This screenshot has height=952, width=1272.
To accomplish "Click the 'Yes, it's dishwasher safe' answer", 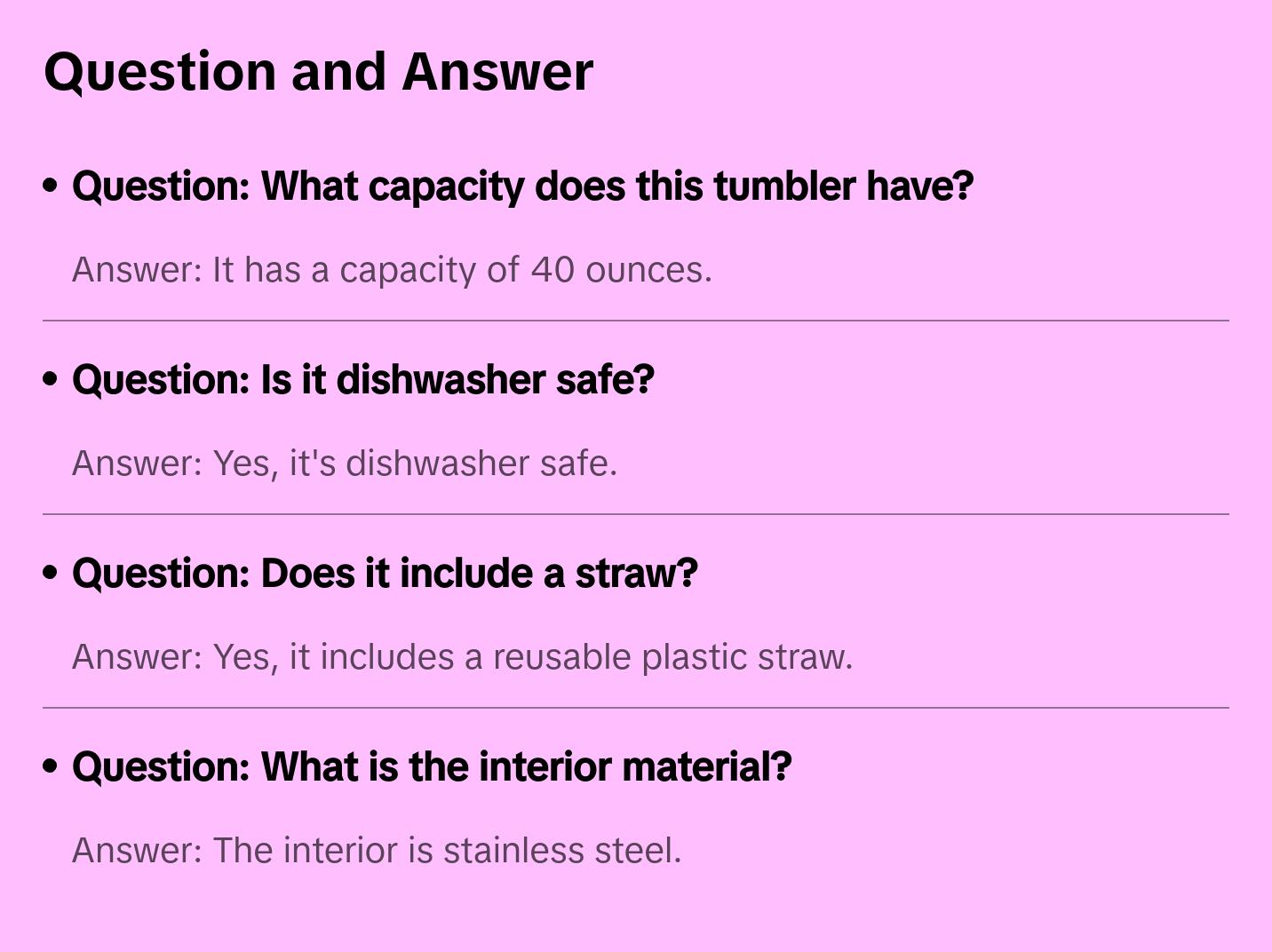I will pyautogui.click(x=345, y=464).
